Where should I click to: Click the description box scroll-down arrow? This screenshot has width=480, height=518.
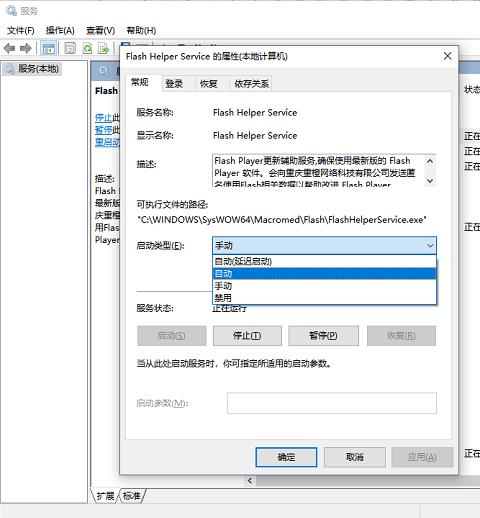pyautogui.click(x=430, y=180)
